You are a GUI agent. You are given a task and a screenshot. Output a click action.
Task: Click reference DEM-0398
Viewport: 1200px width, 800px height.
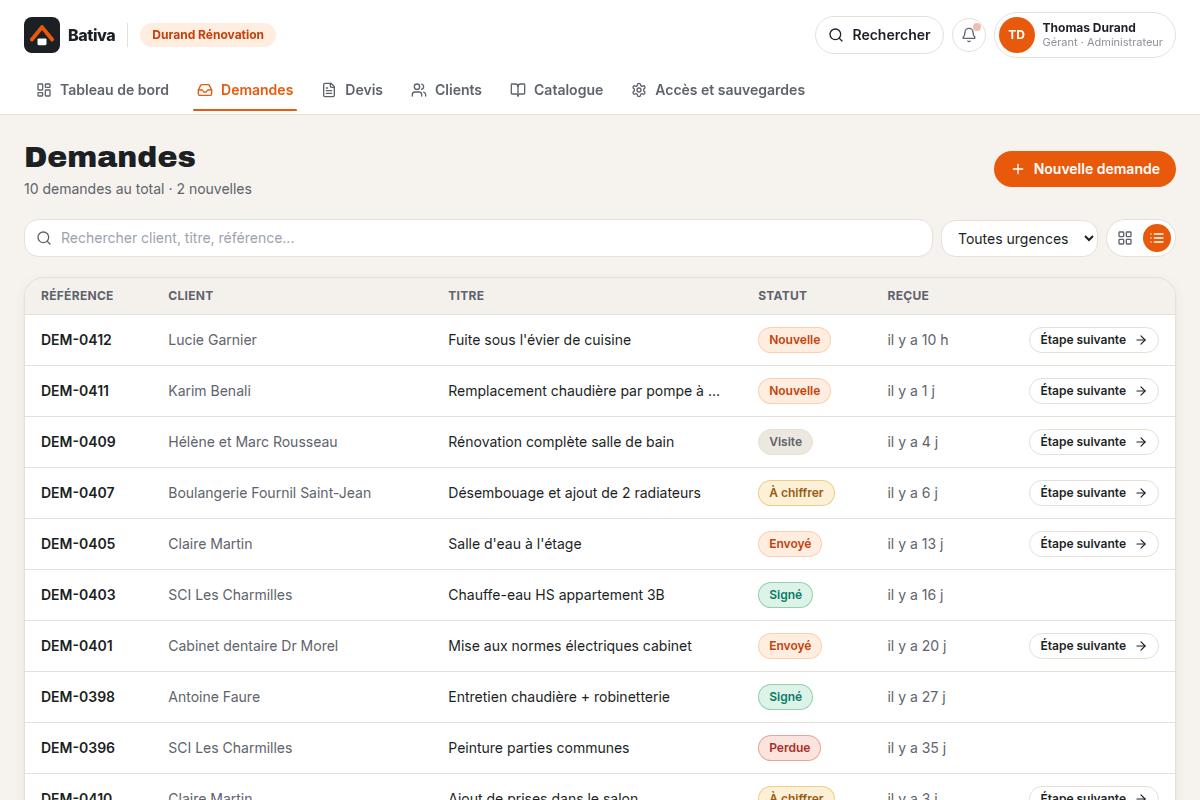[x=78, y=697]
